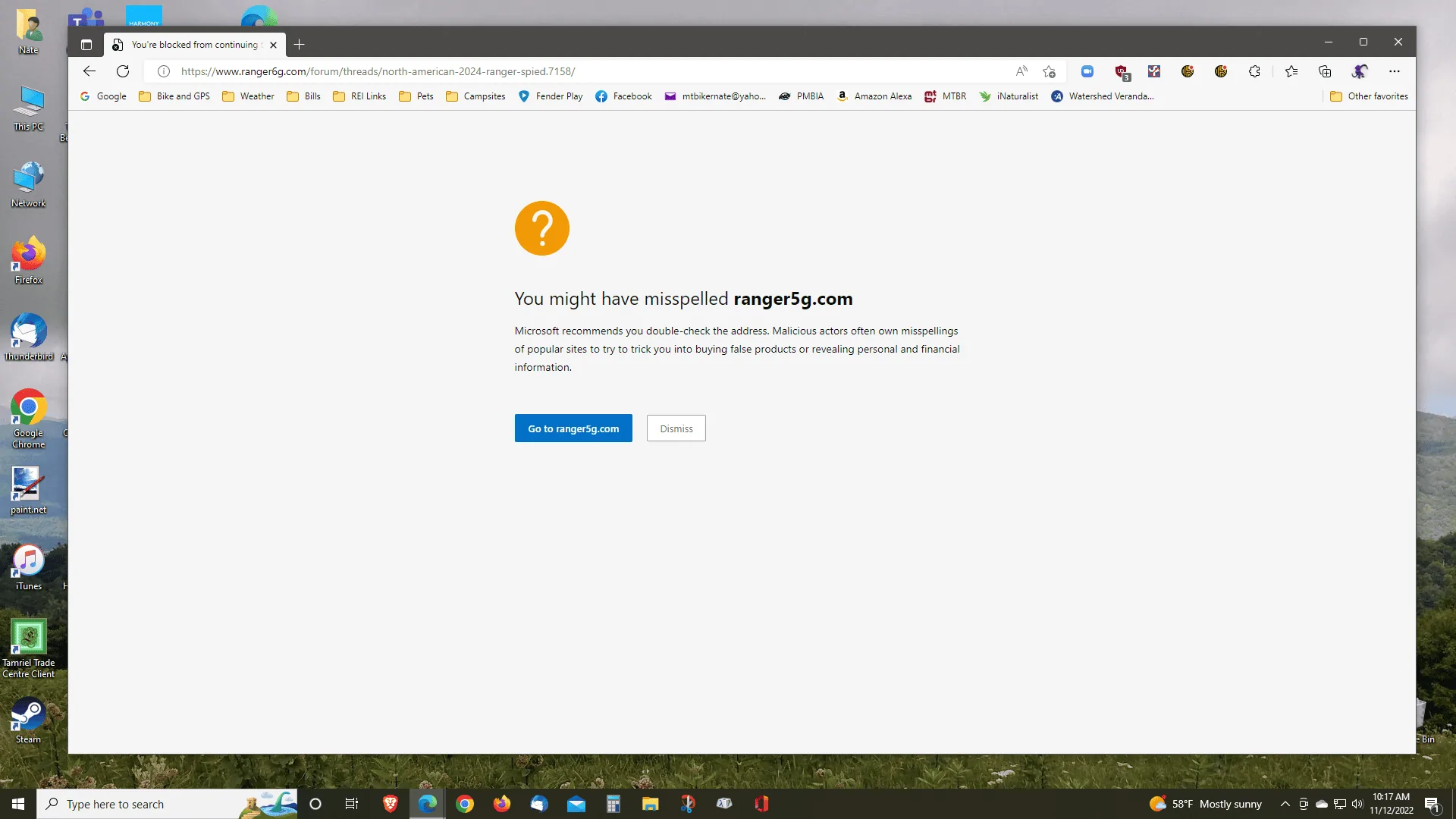Select the Network desktop icon
The image size is (1456, 819).
tap(29, 184)
